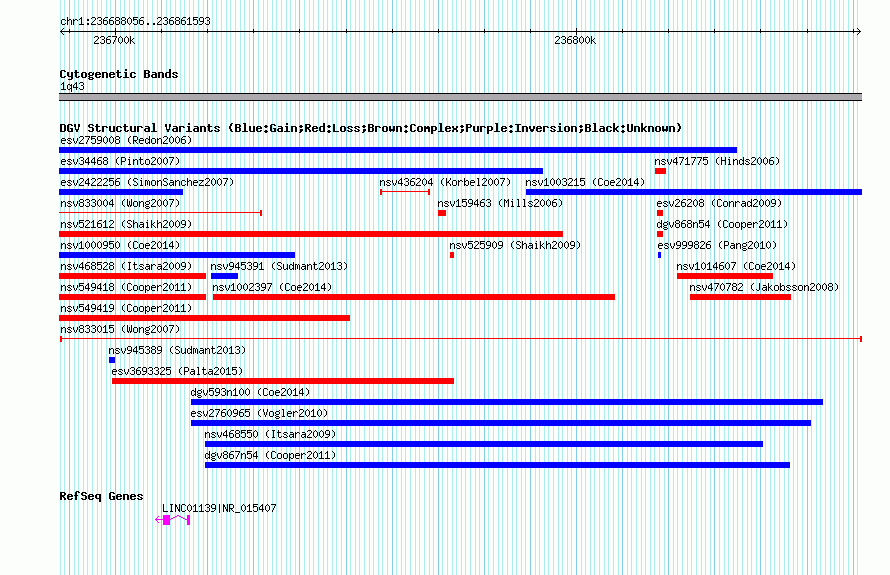This screenshot has width=890, height=575.
Task: Select nsv525909 (Shaikh2009) label
Action: point(515,245)
